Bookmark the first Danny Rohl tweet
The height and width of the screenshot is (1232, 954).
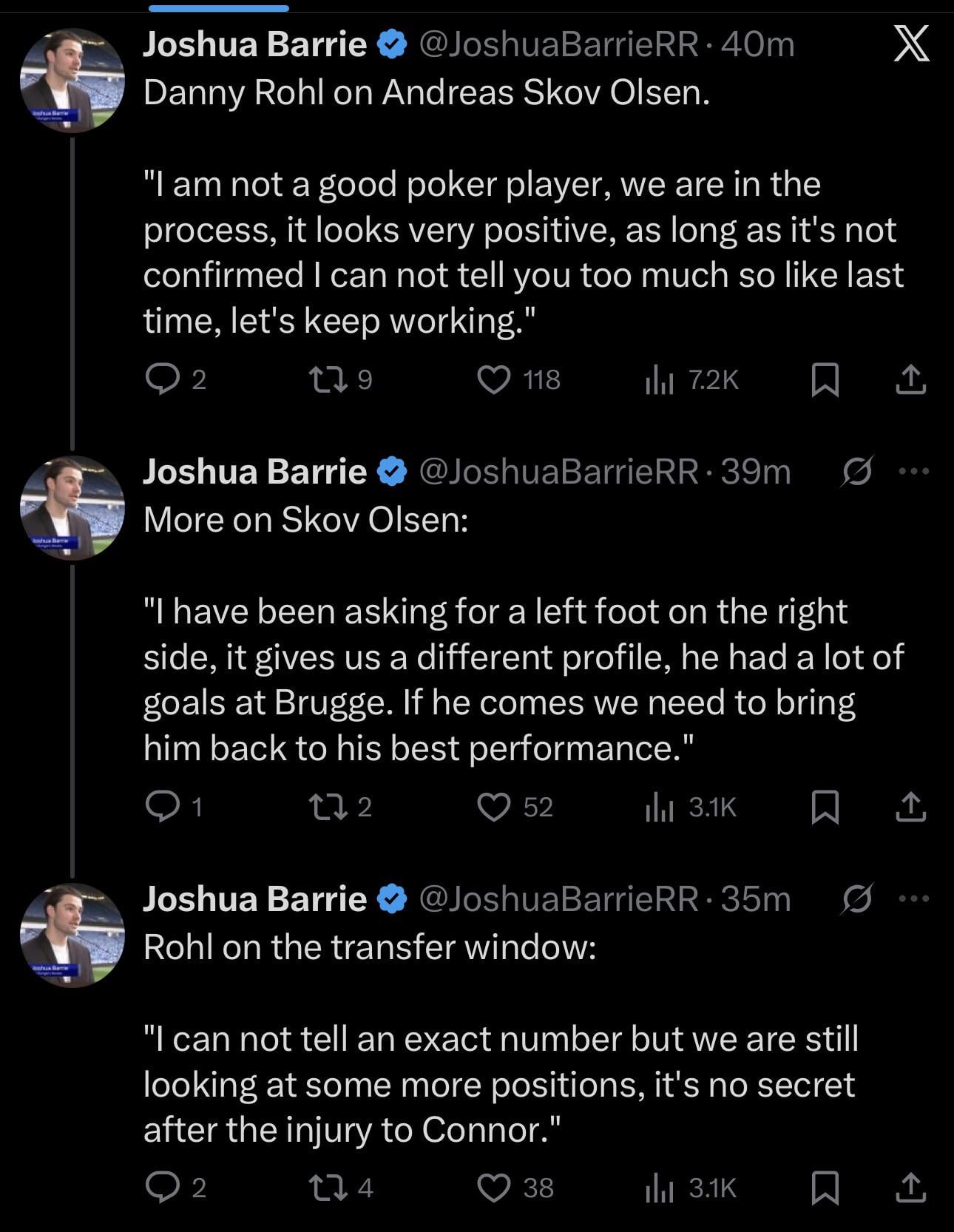[825, 380]
